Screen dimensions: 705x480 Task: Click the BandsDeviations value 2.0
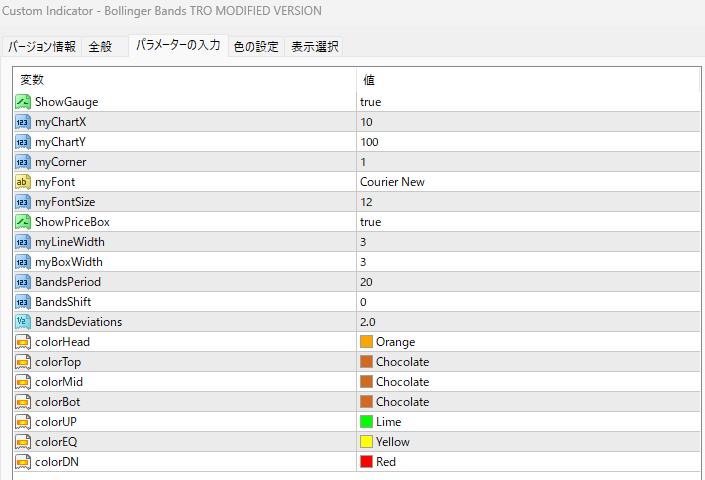click(x=369, y=322)
